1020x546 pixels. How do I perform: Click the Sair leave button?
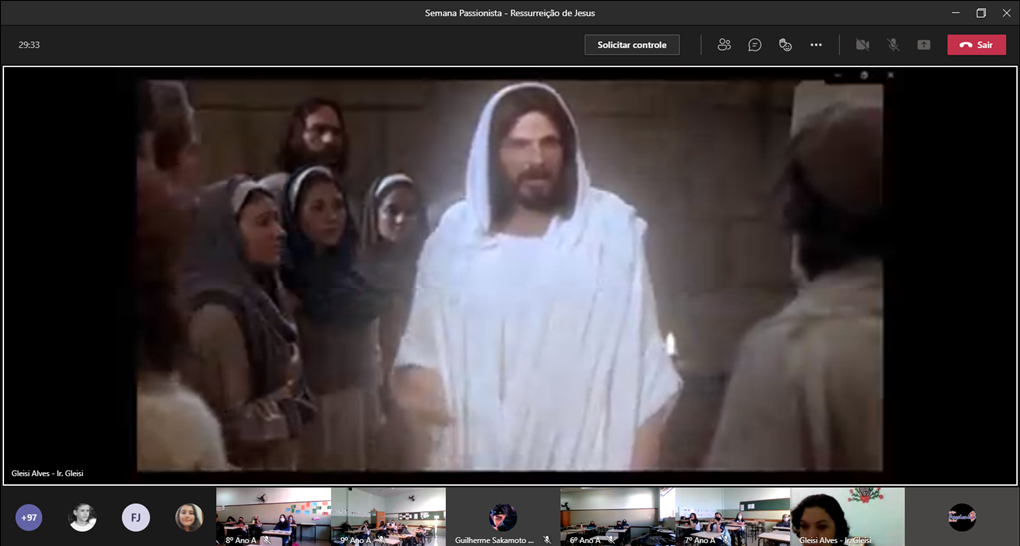(x=976, y=45)
